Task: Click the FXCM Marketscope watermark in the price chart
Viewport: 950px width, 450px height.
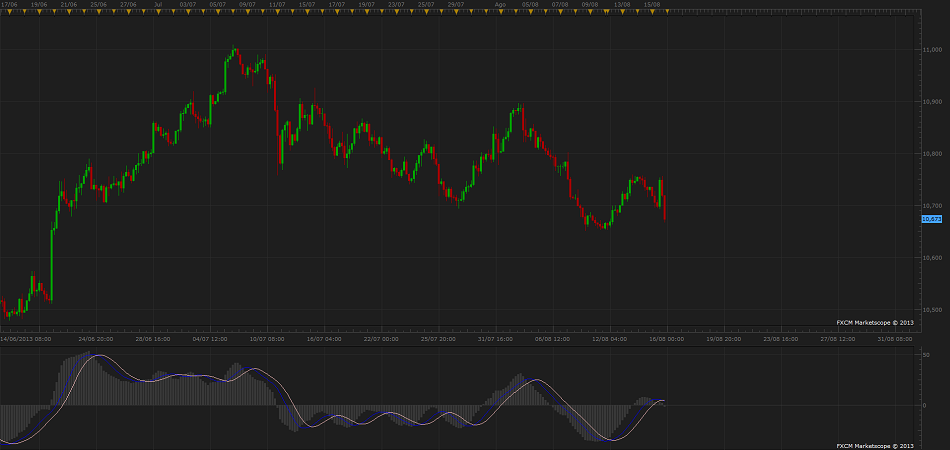Action: (x=875, y=323)
